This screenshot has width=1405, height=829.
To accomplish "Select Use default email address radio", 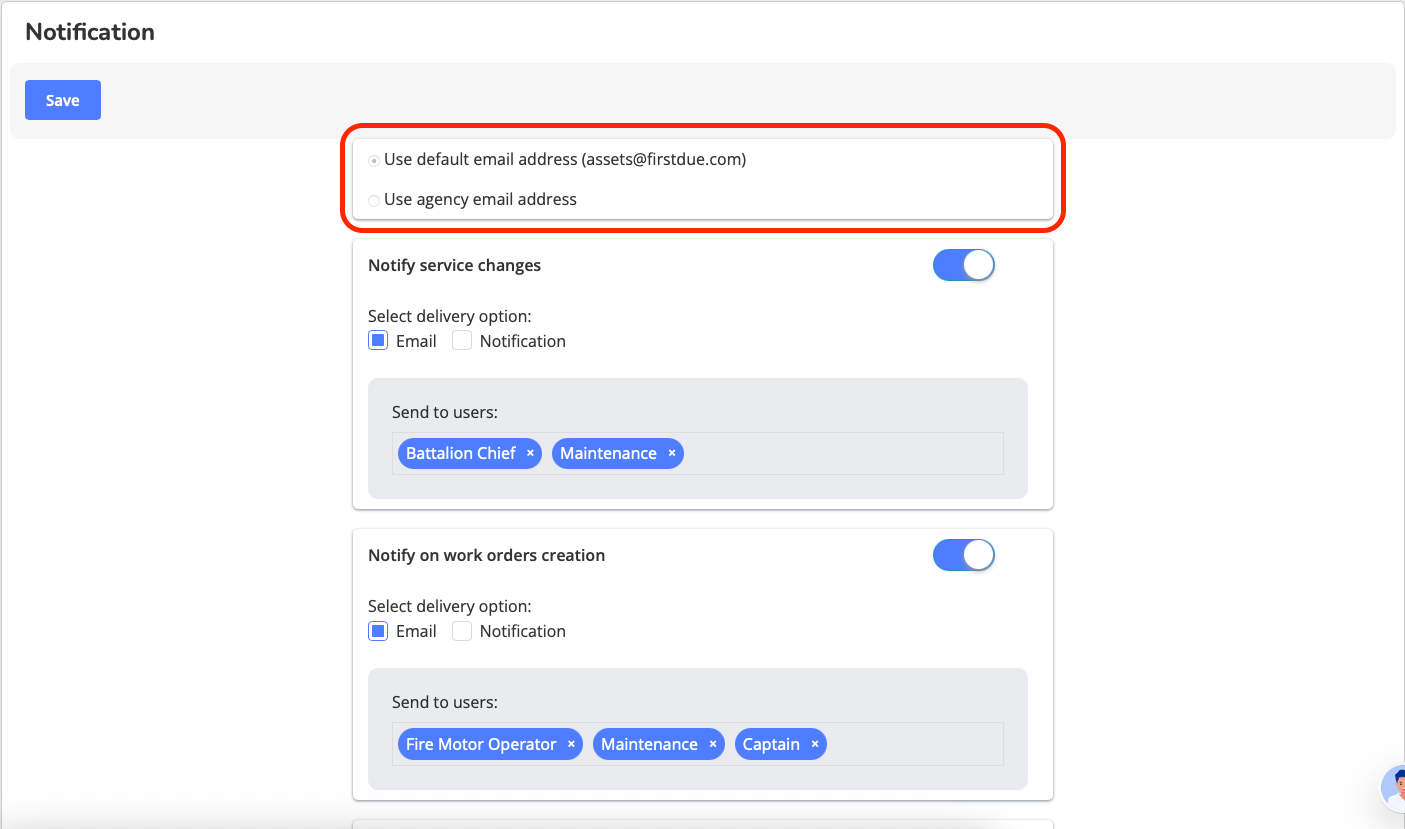I will [x=374, y=160].
